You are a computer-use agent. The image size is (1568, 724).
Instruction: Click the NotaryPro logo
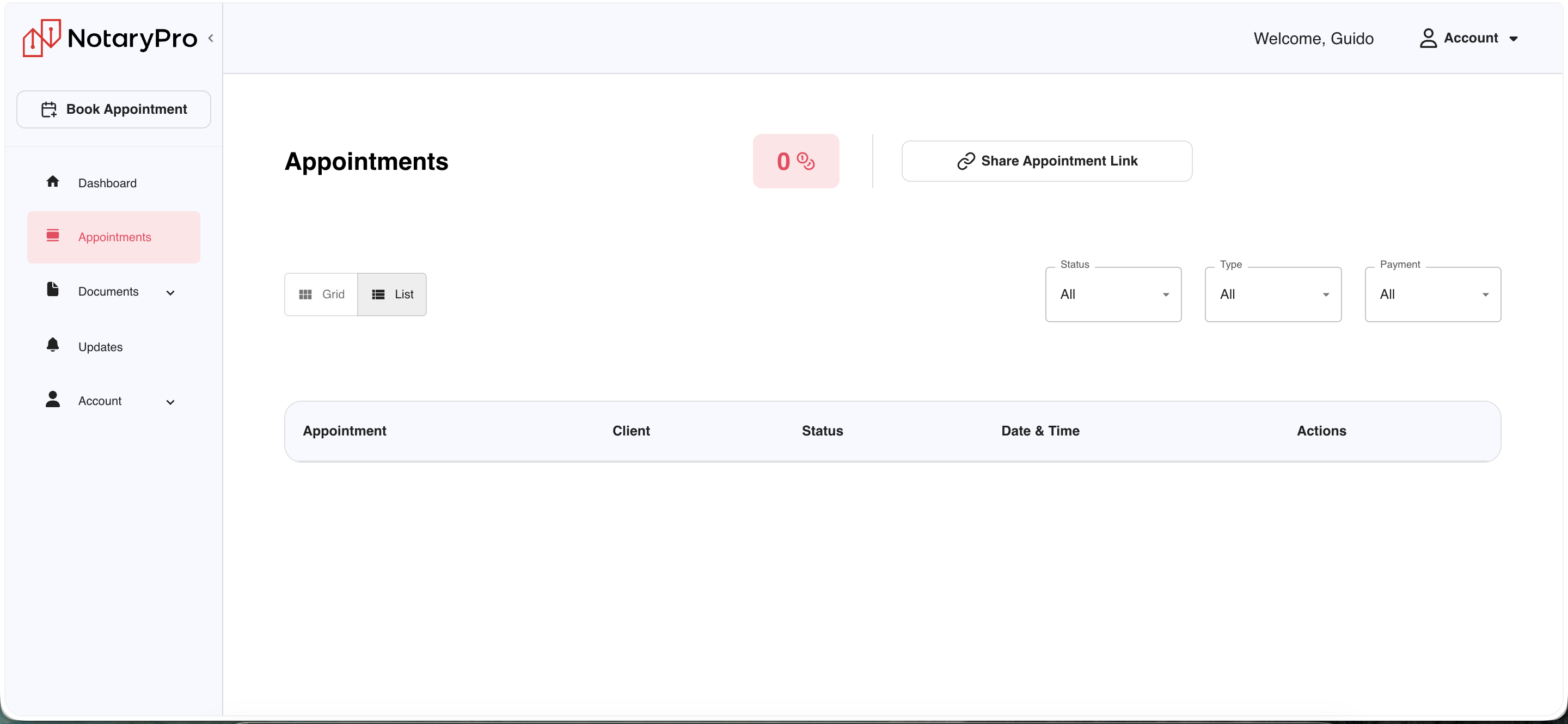(x=109, y=38)
